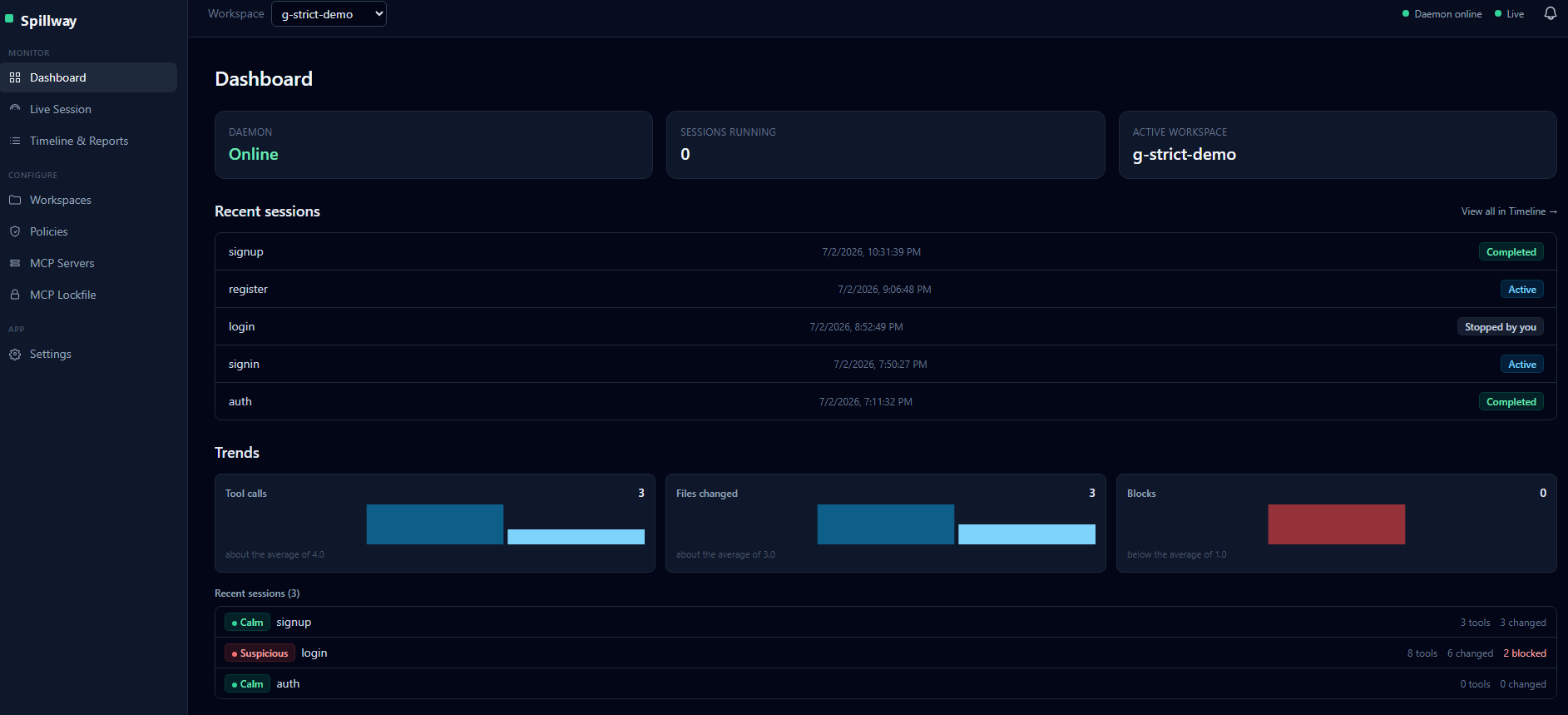The height and width of the screenshot is (715, 1568).
Task: Open the signup session row in Recent sessions
Action: tap(886, 251)
